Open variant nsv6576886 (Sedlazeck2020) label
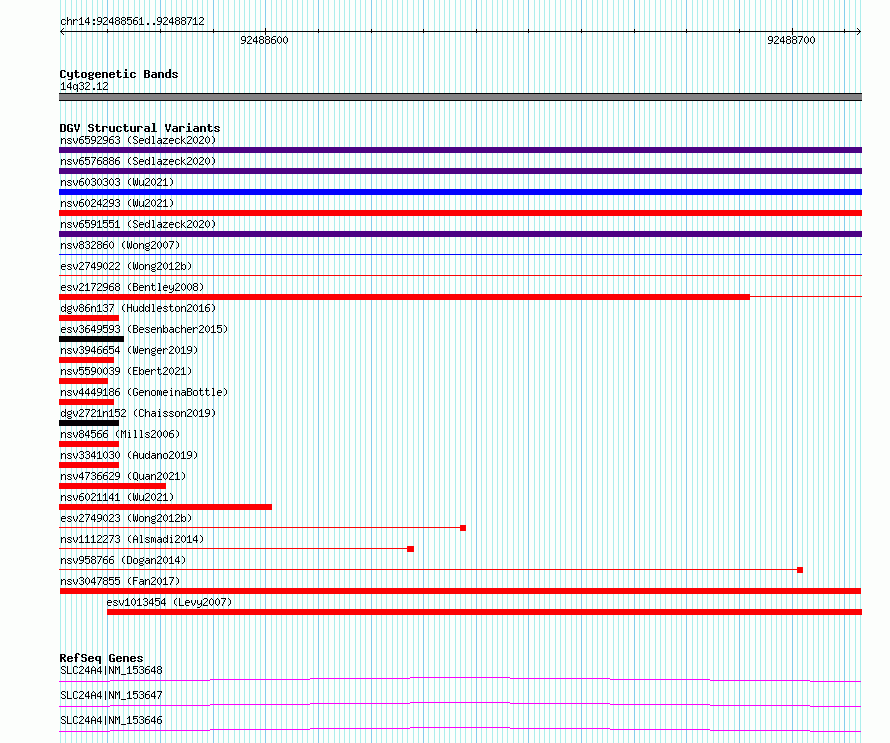 138,161
